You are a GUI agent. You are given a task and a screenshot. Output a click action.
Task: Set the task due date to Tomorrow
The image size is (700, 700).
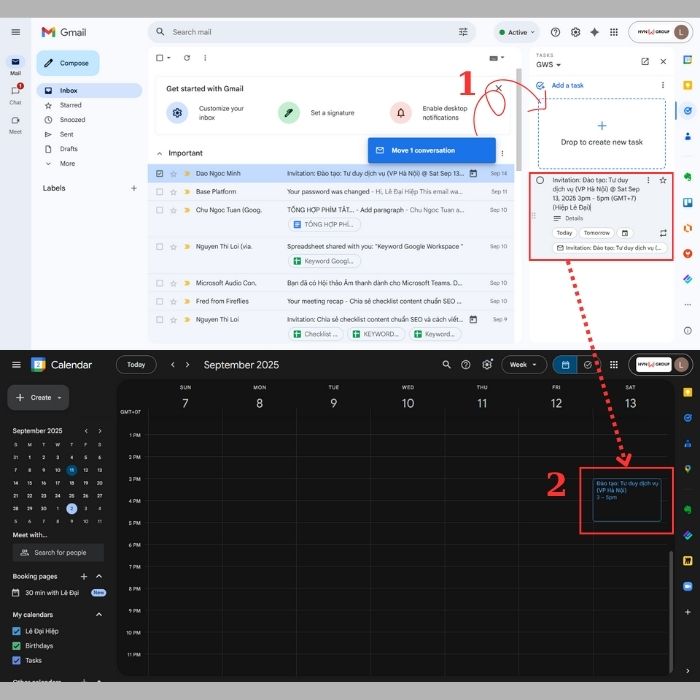[596, 233]
